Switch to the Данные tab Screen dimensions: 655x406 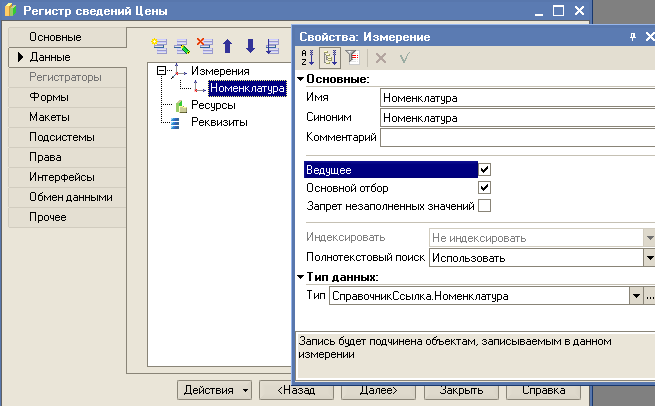click(x=67, y=57)
